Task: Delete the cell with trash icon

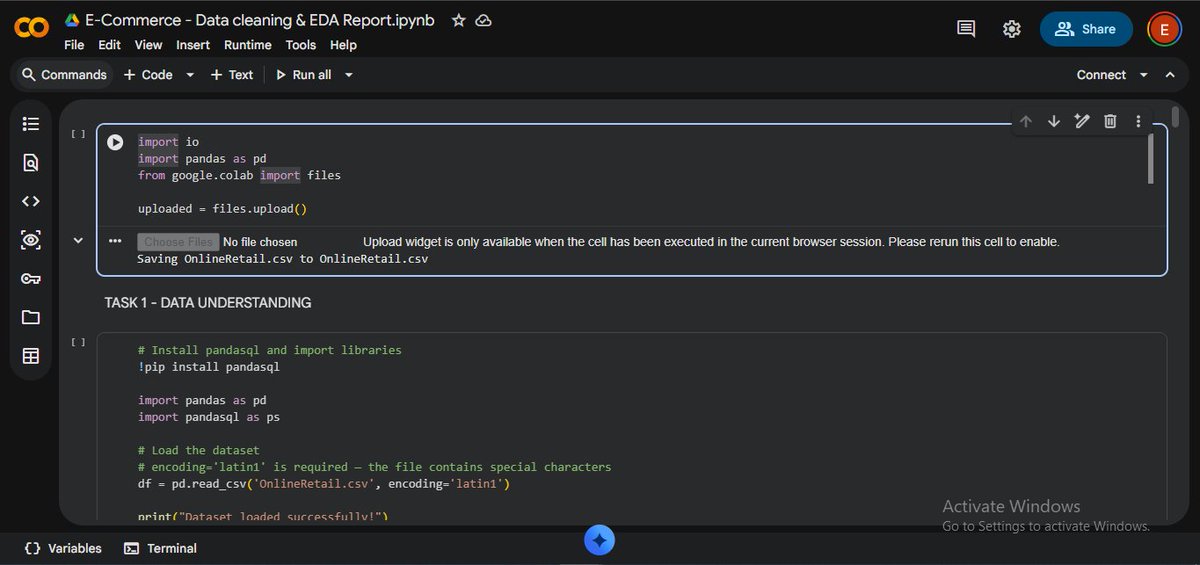Action: click(1110, 121)
